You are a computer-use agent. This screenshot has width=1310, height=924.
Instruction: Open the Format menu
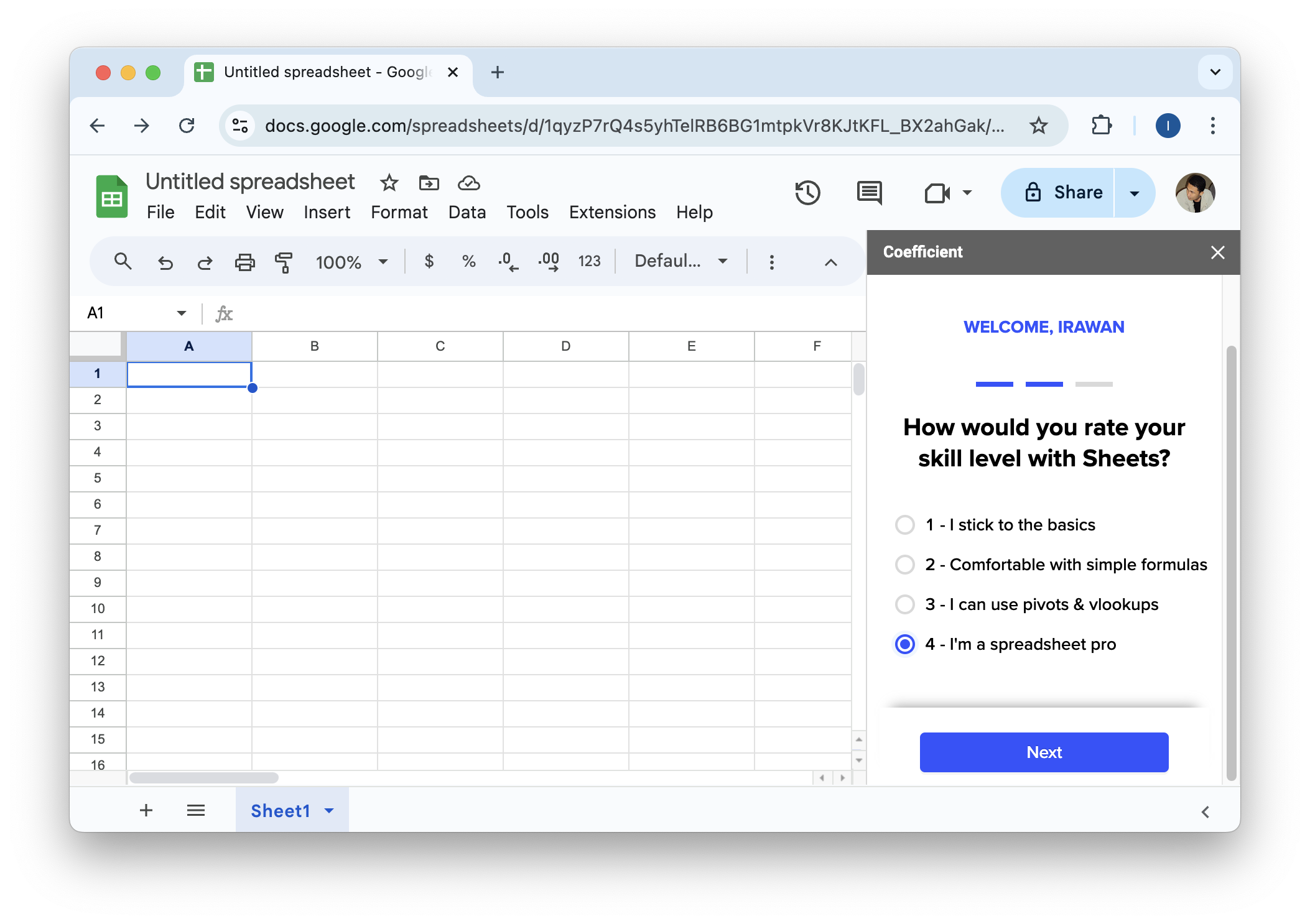click(399, 212)
